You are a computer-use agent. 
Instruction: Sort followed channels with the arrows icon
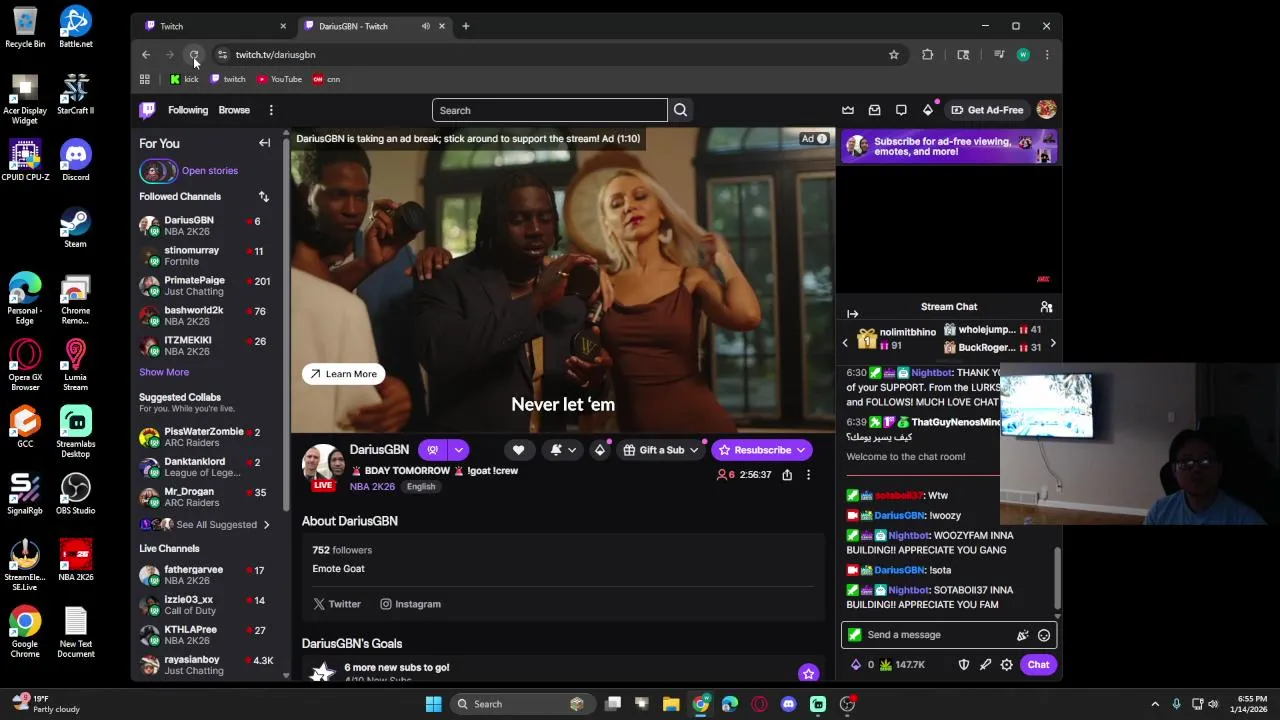pos(263,197)
